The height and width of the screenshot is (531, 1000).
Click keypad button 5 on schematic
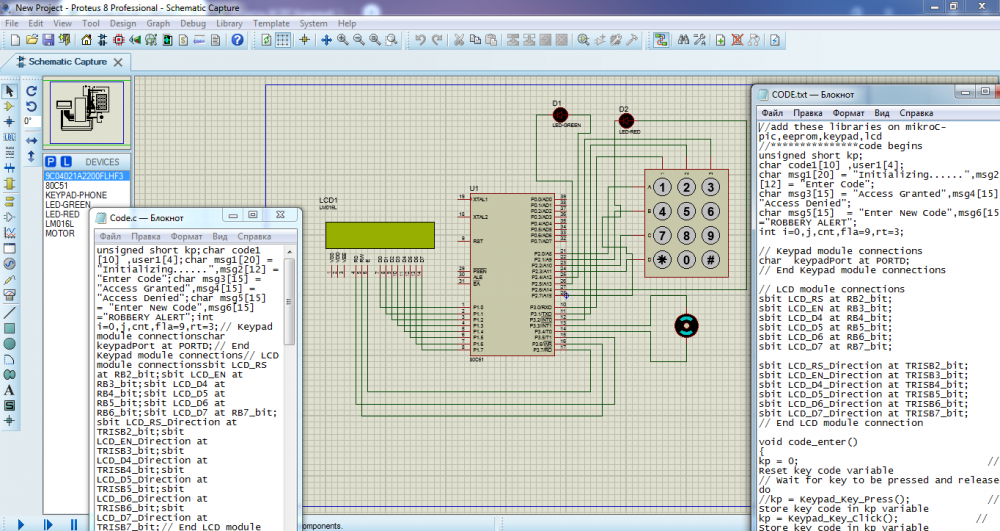pyautogui.click(x=687, y=212)
